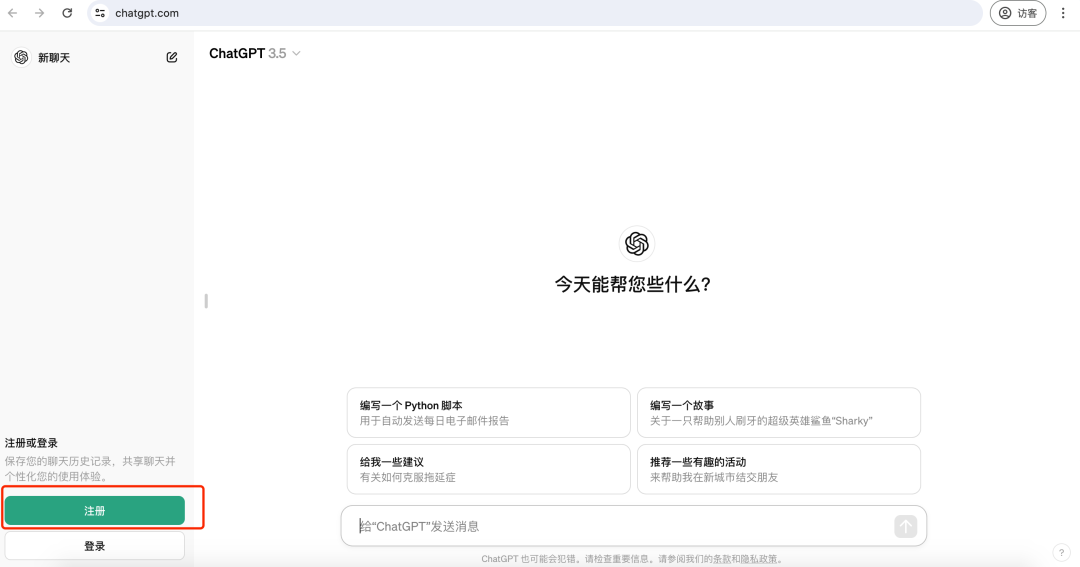
Task: Open the help question mark icon
Action: point(1061,553)
